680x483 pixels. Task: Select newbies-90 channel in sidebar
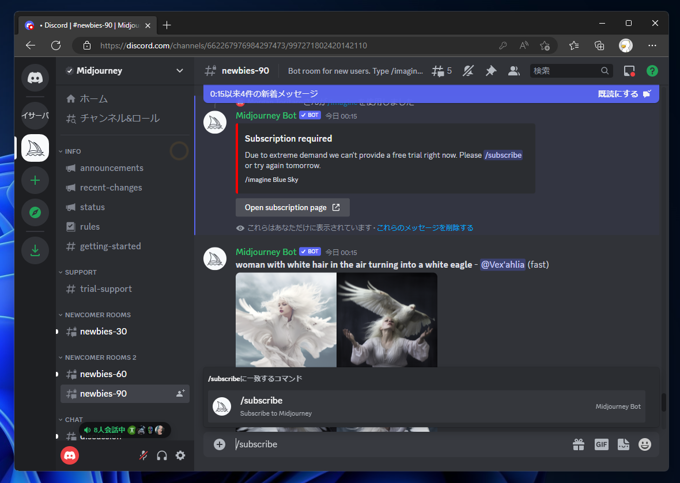tap(125, 394)
